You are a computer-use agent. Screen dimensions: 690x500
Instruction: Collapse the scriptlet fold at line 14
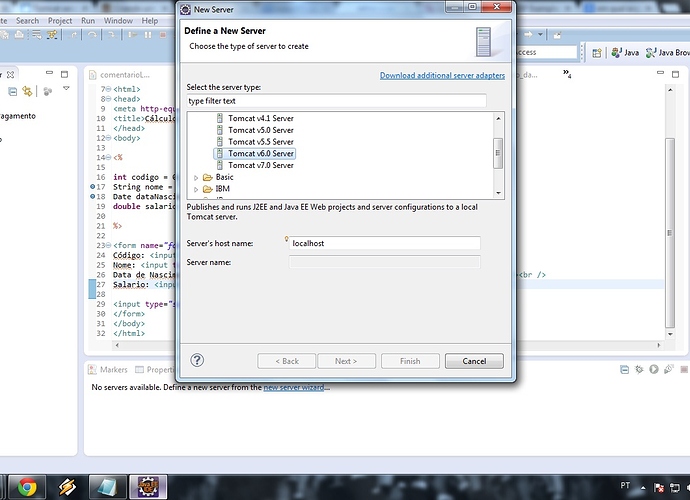[109, 158]
